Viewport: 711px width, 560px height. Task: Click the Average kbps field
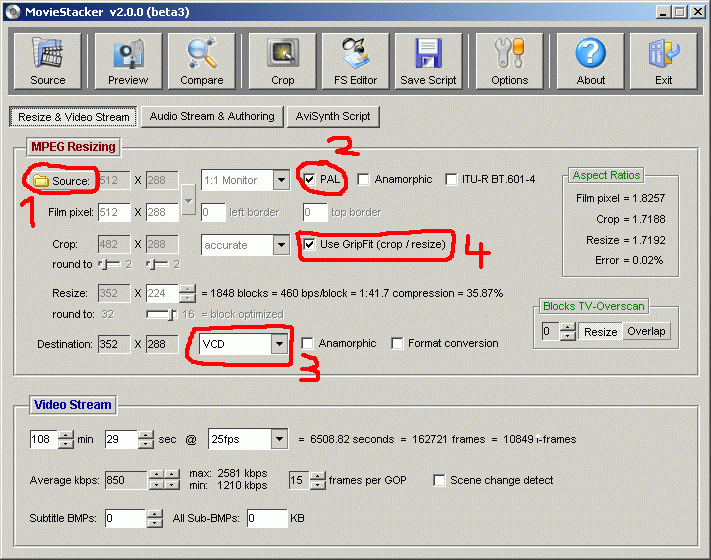126,480
